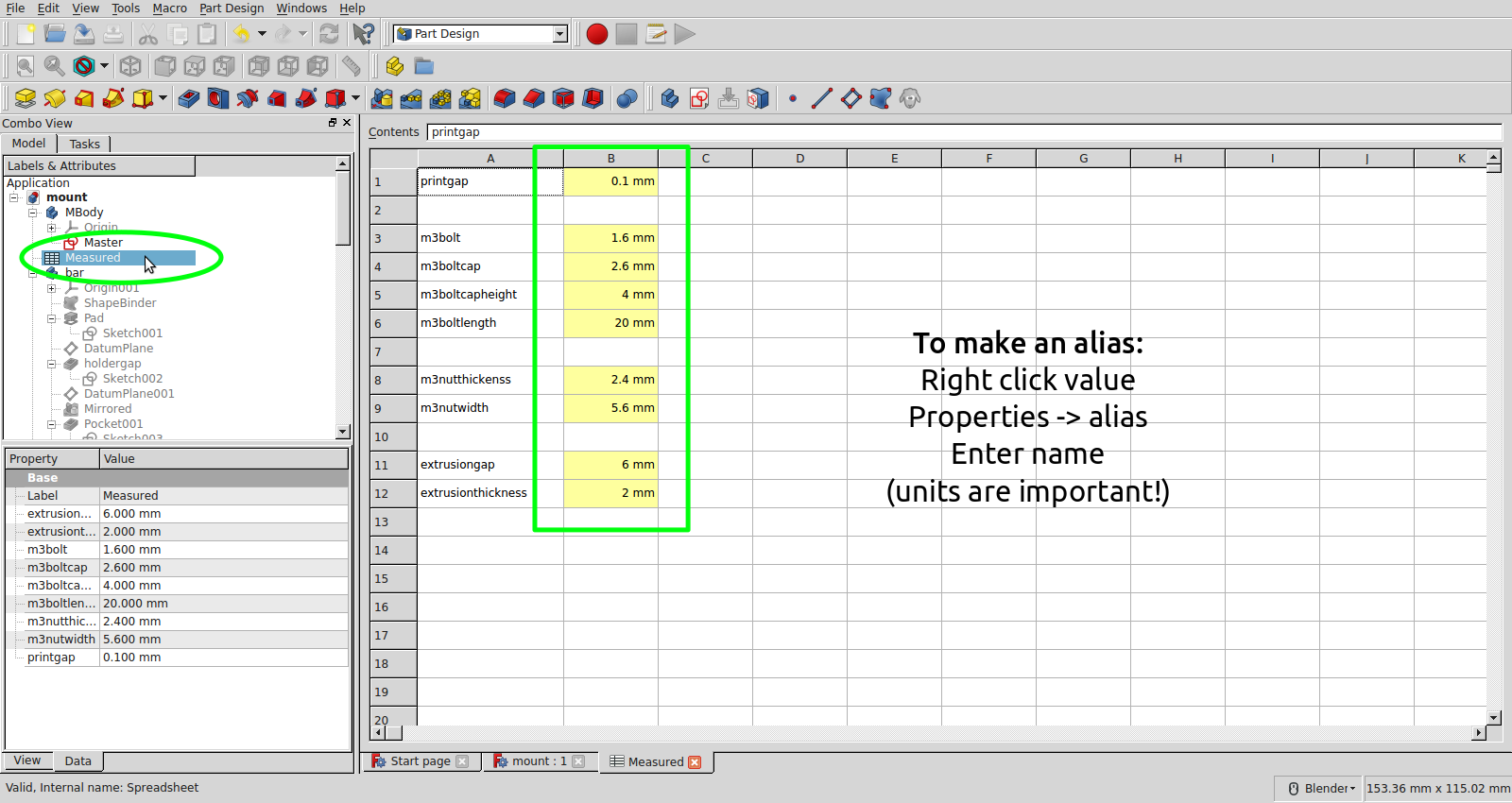
Task: Click the Fillet tool icon
Action: pos(505,98)
